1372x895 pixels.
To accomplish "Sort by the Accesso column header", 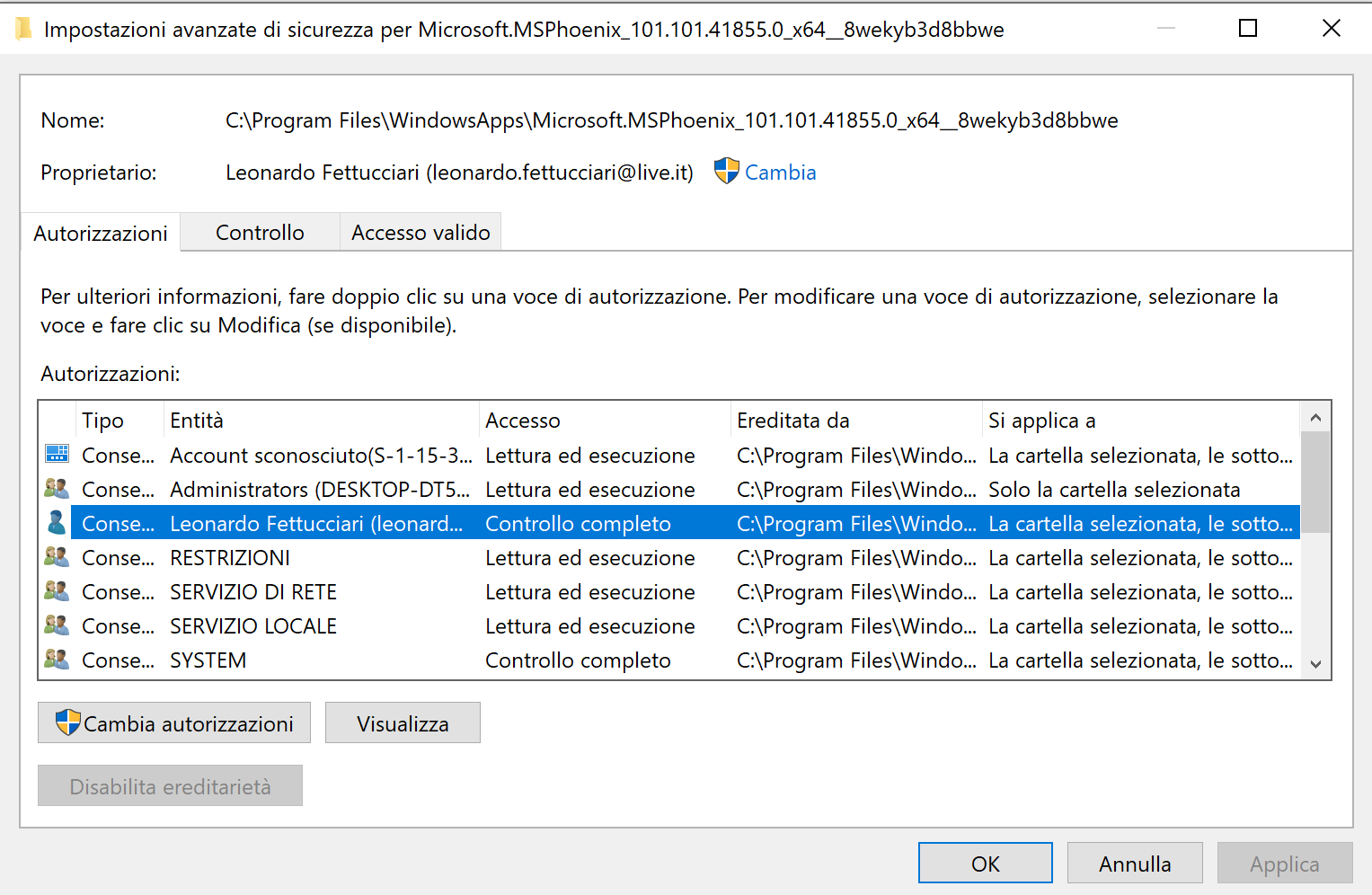I will click(x=605, y=420).
